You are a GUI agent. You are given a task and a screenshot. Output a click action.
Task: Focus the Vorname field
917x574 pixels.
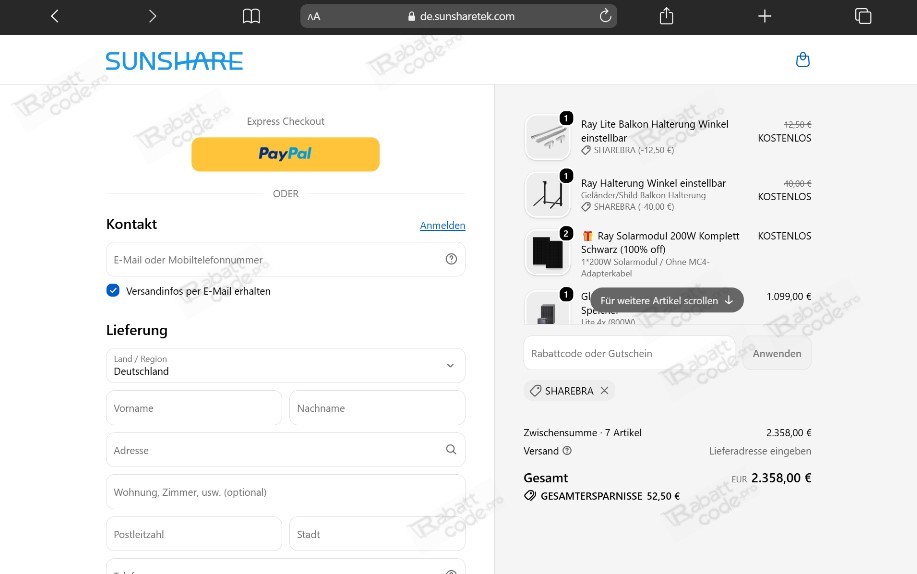pos(194,408)
